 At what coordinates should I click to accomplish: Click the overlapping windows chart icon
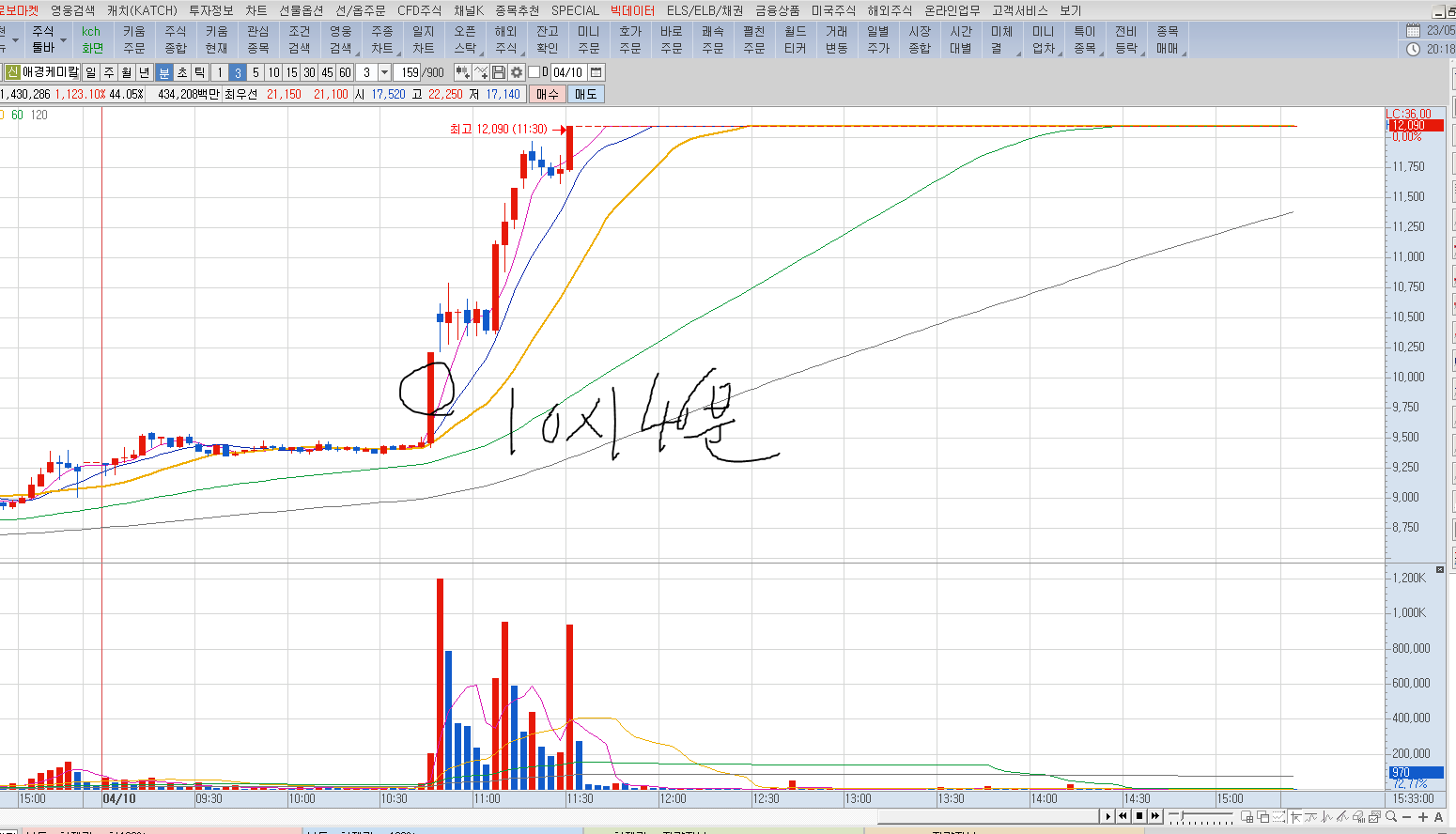coord(1263,816)
